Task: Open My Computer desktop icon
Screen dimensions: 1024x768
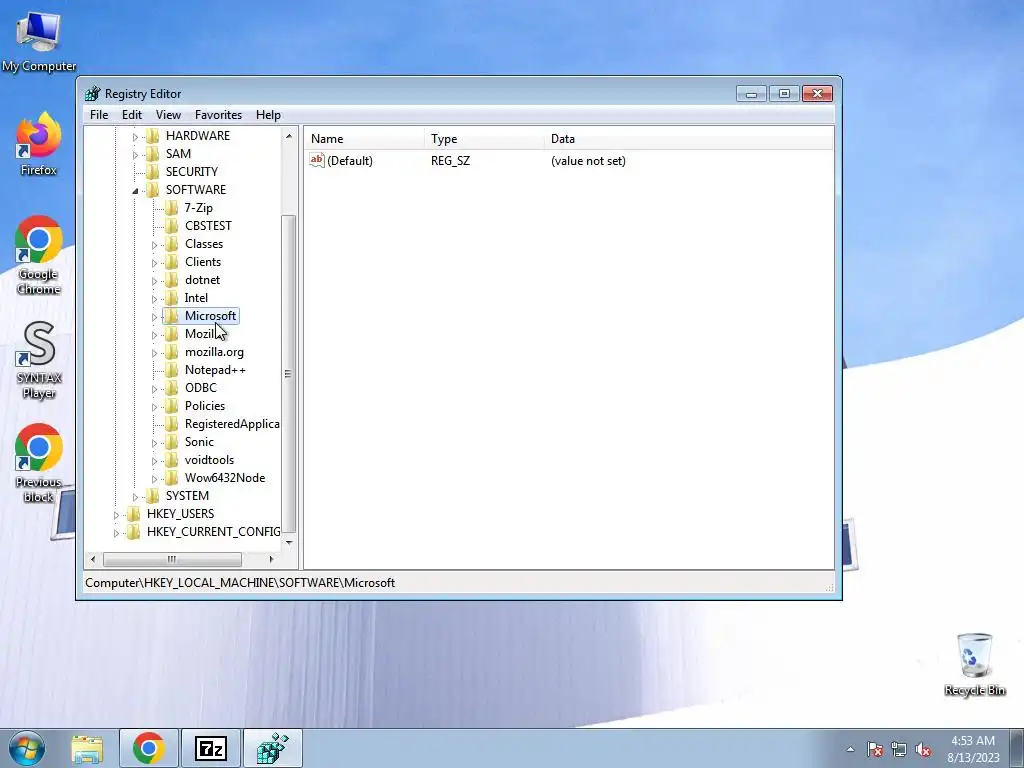Action: pos(39,42)
